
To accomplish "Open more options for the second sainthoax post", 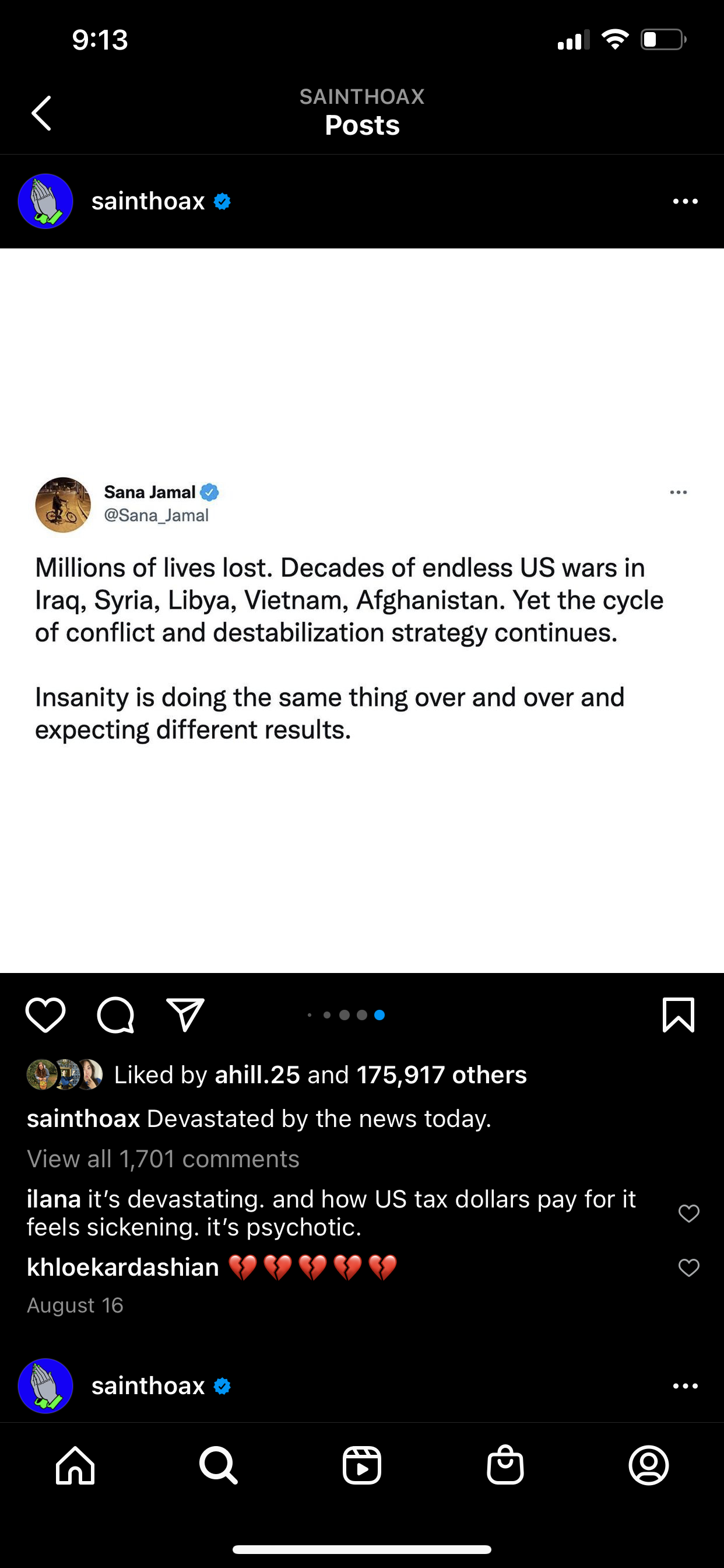I will click(685, 1386).
